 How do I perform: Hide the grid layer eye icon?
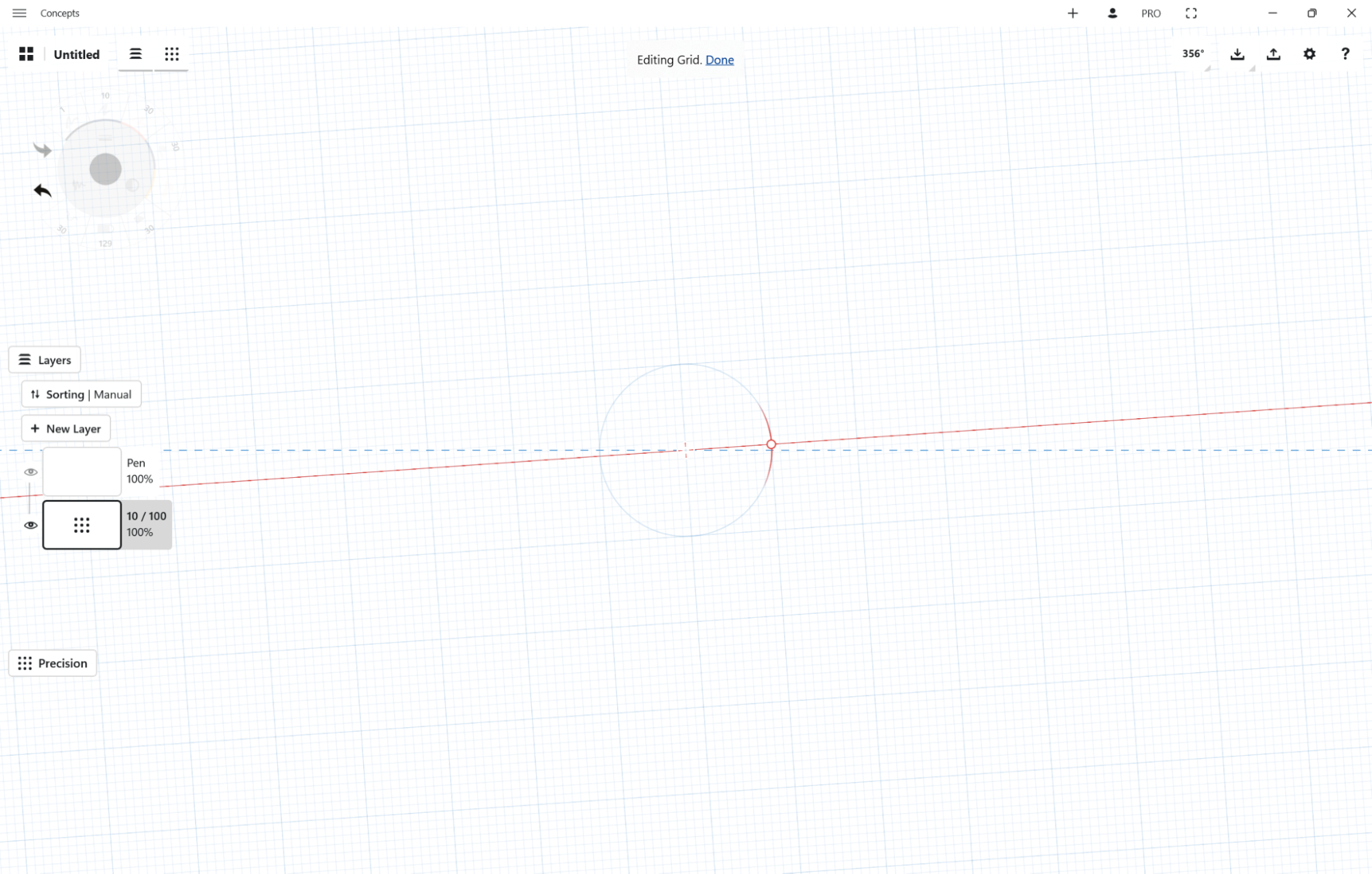[31, 525]
